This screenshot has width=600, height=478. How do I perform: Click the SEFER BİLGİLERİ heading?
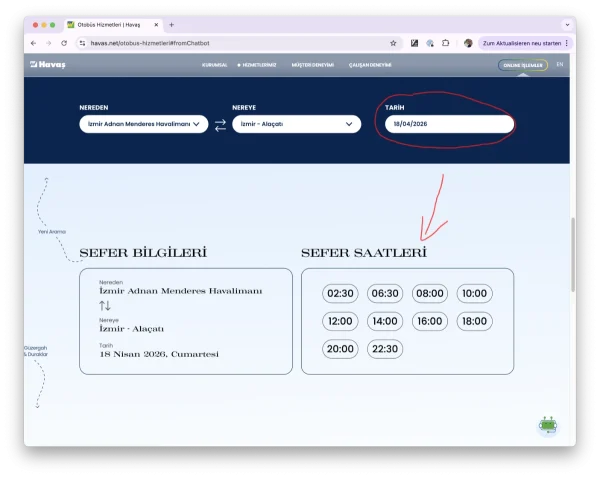pos(143,253)
